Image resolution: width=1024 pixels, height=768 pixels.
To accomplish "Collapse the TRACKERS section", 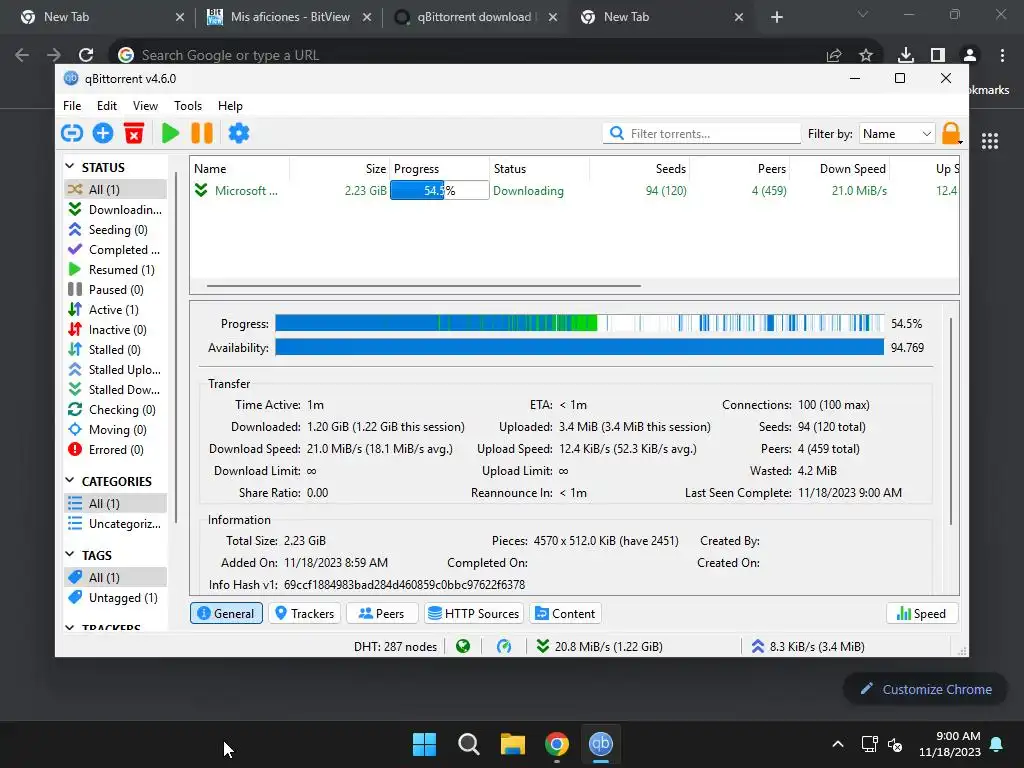I will click(70, 627).
